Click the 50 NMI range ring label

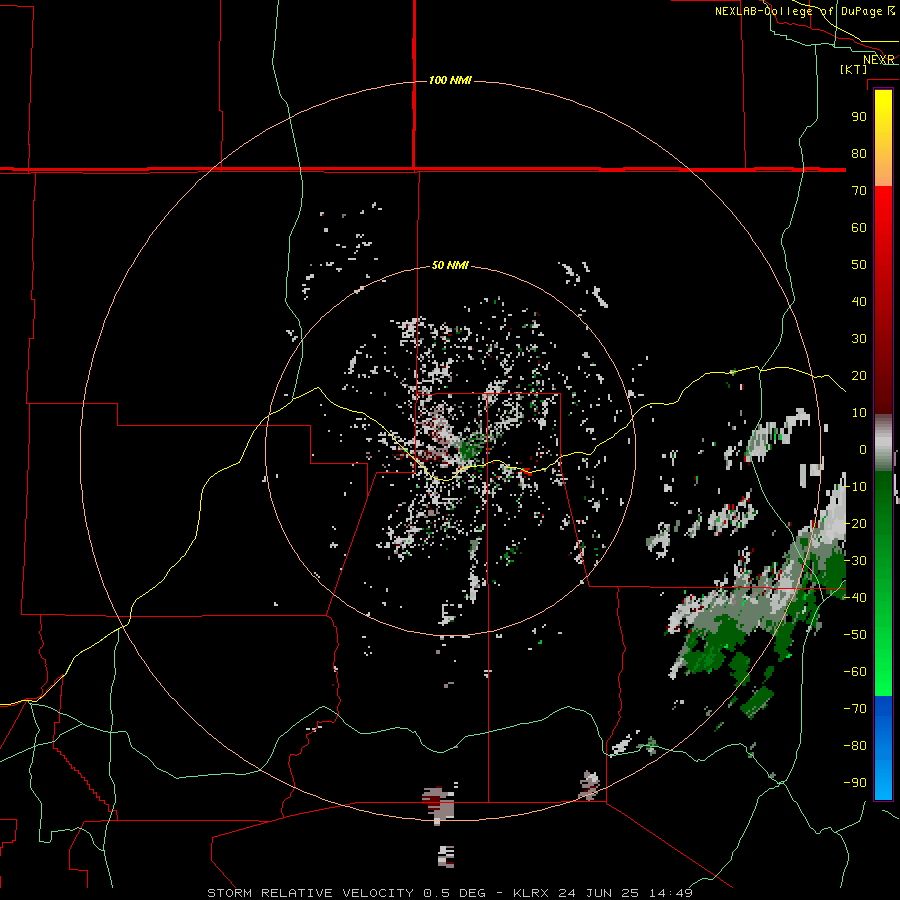[450, 265]
